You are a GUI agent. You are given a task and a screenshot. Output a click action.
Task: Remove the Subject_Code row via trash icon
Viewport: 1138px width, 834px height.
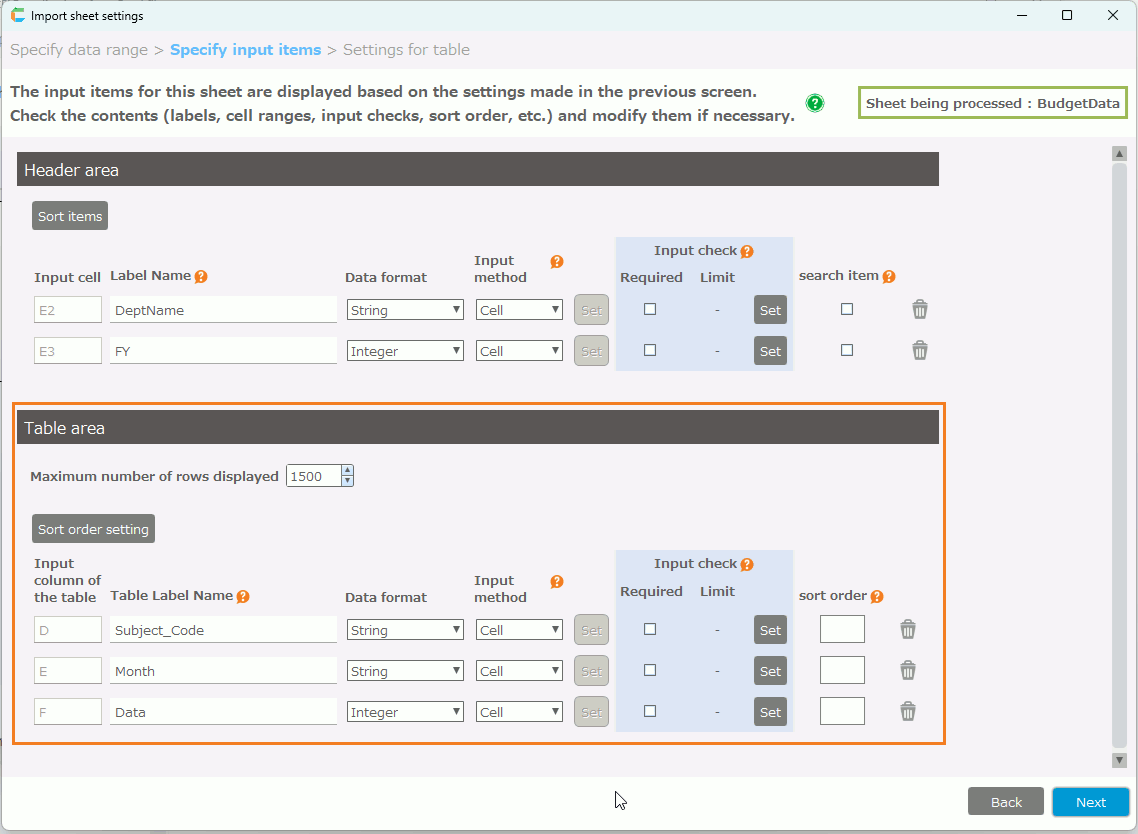pos(907,629)
